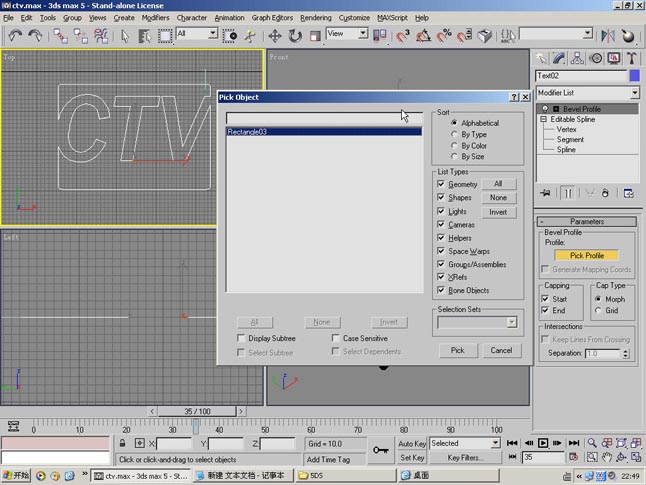Image resolution: width=646 pixels, height=485 pixels.
Task: Open the Selected key filter dropdown
Action: [495, 443]
